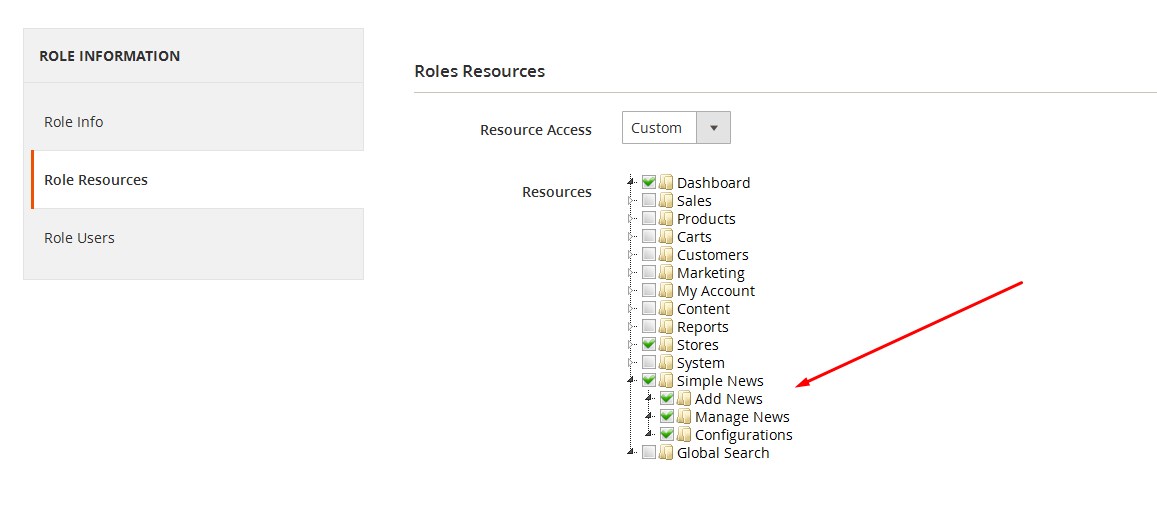Screen dimensions: 1157x526
Task: Expand the Marketing tree node
Action: 631,273
